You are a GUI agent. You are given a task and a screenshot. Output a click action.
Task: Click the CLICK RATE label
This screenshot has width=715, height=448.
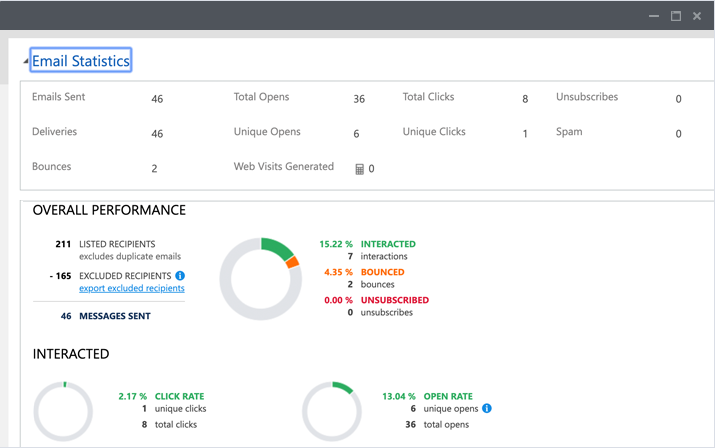point(180,396)
